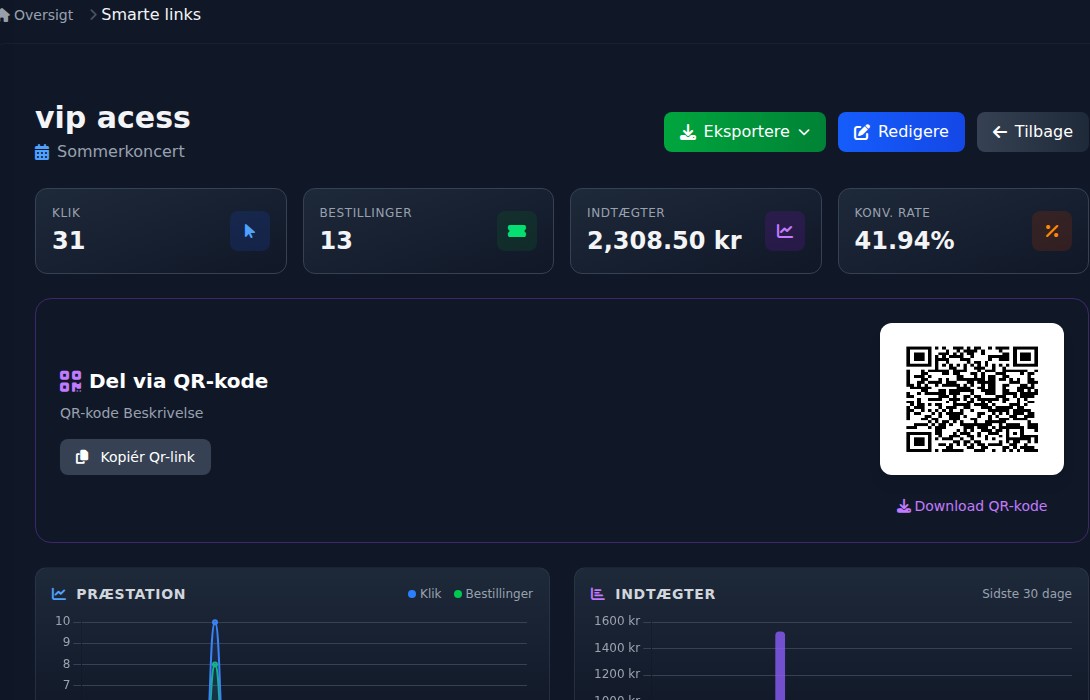Click the ticket icon in Bestillinger card
Screen dimensions: 1090x700
point(517,231)
